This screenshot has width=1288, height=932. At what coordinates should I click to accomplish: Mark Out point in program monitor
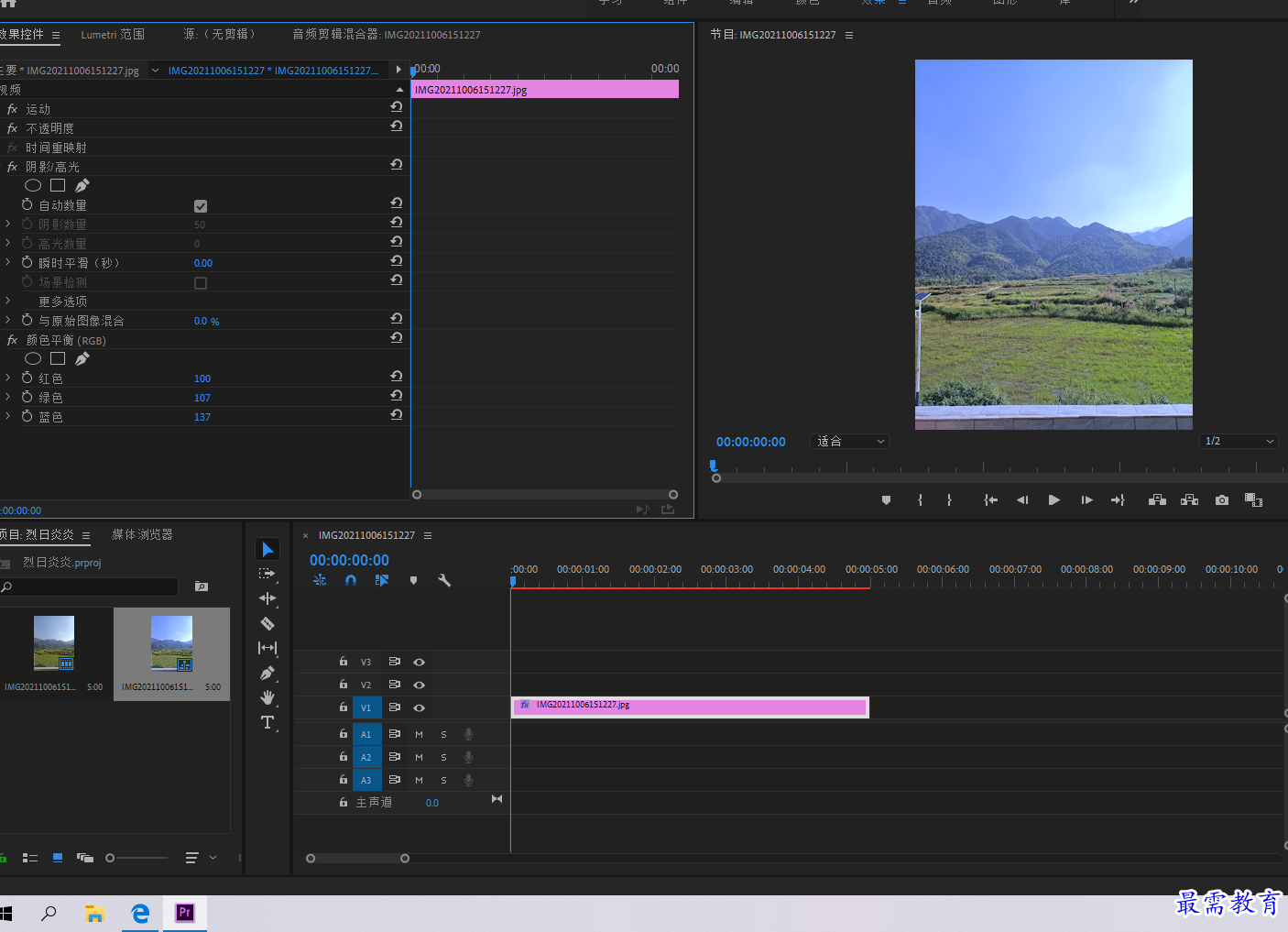tap(949, 500)
